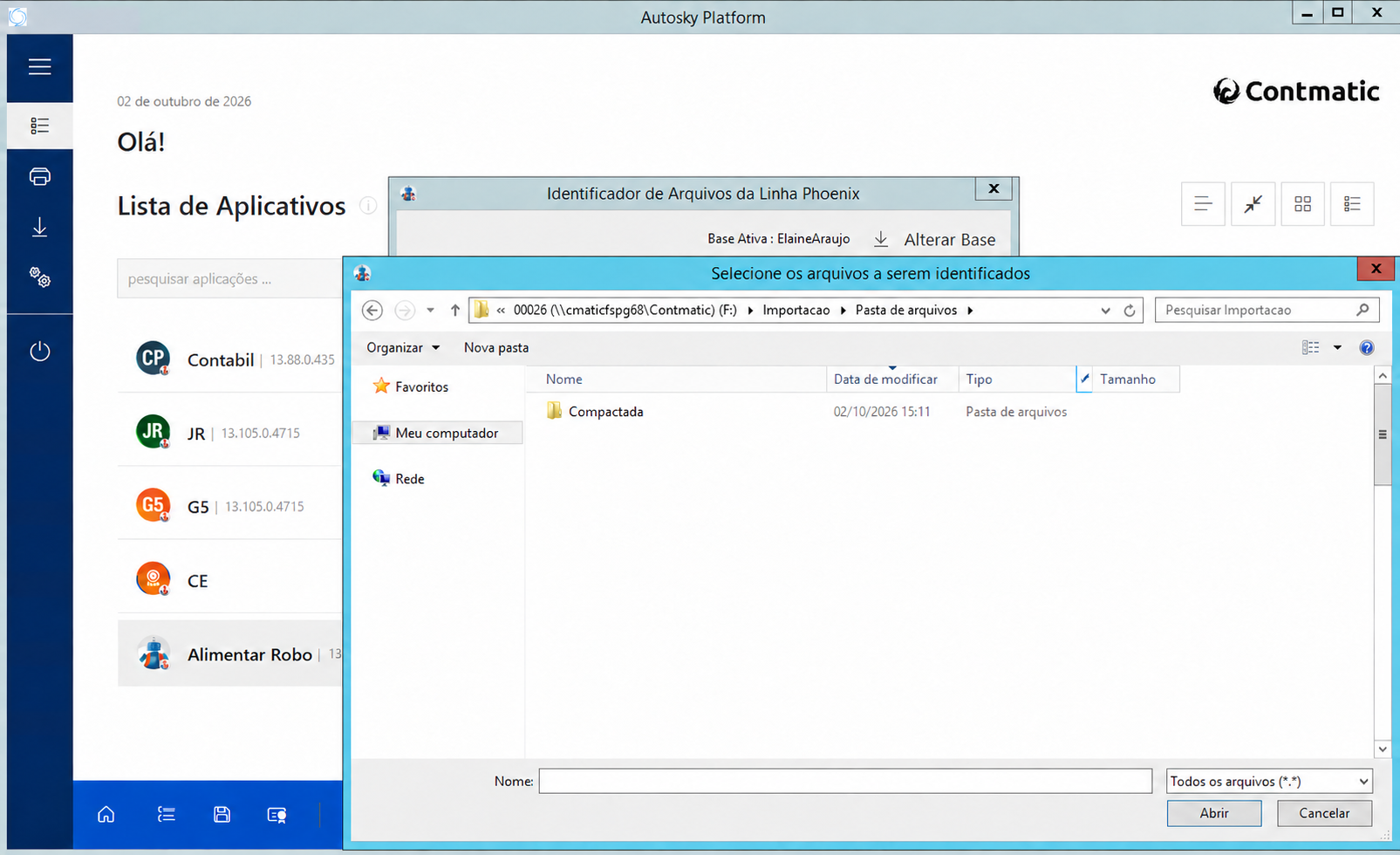Open the file type filter combo box
The width and height of the screenshot is (1400, 855).
coord(1269,782)
